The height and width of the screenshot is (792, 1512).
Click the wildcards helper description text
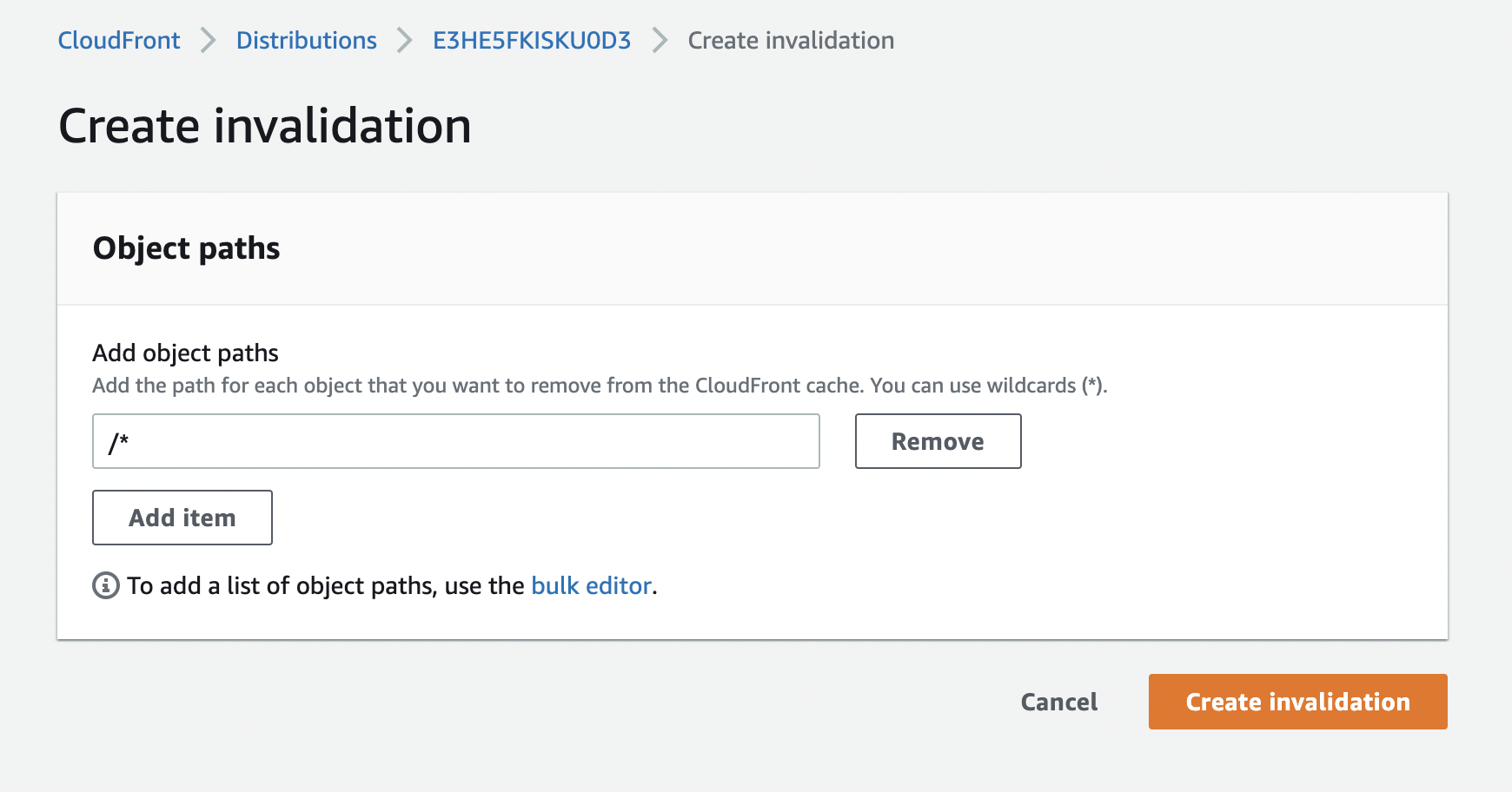click(x=600, y=386)
